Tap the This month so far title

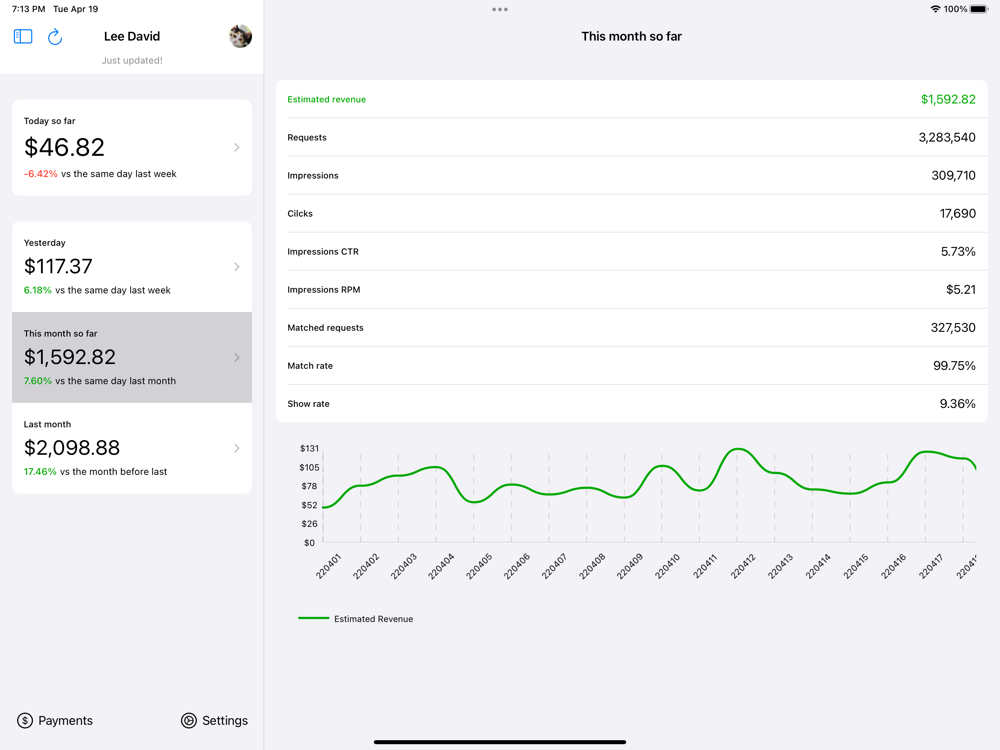pyautogui.click(x=631, y=36)
